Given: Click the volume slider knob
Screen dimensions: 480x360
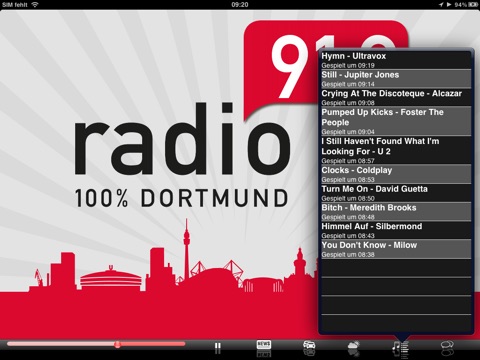Looking at the screenshot, I should [x=117, y=344].
